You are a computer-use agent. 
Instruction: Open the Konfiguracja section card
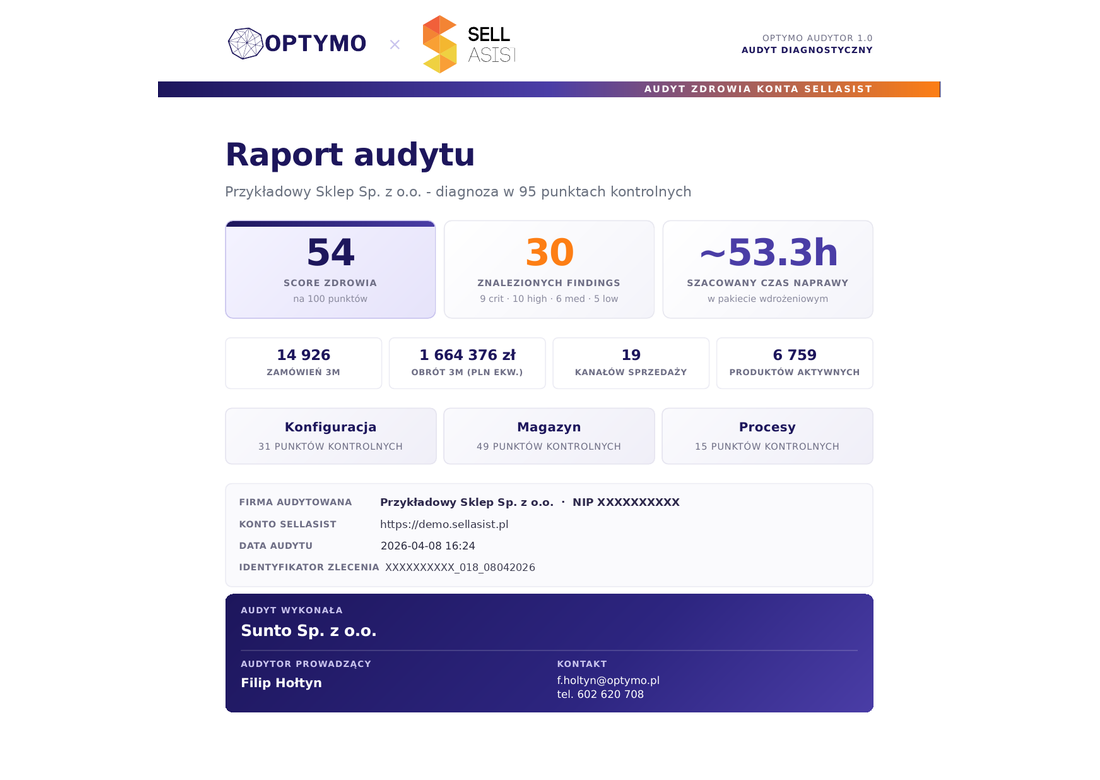(x=330, y=436)
